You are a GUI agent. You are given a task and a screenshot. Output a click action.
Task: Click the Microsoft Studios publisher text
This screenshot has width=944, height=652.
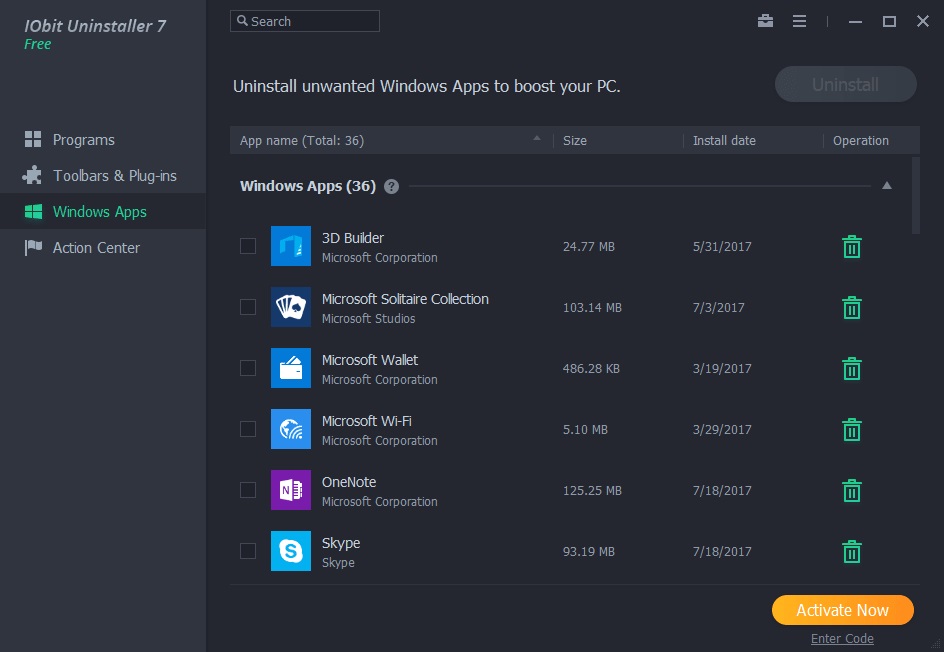pyautogui.click(x=368, y=318)
